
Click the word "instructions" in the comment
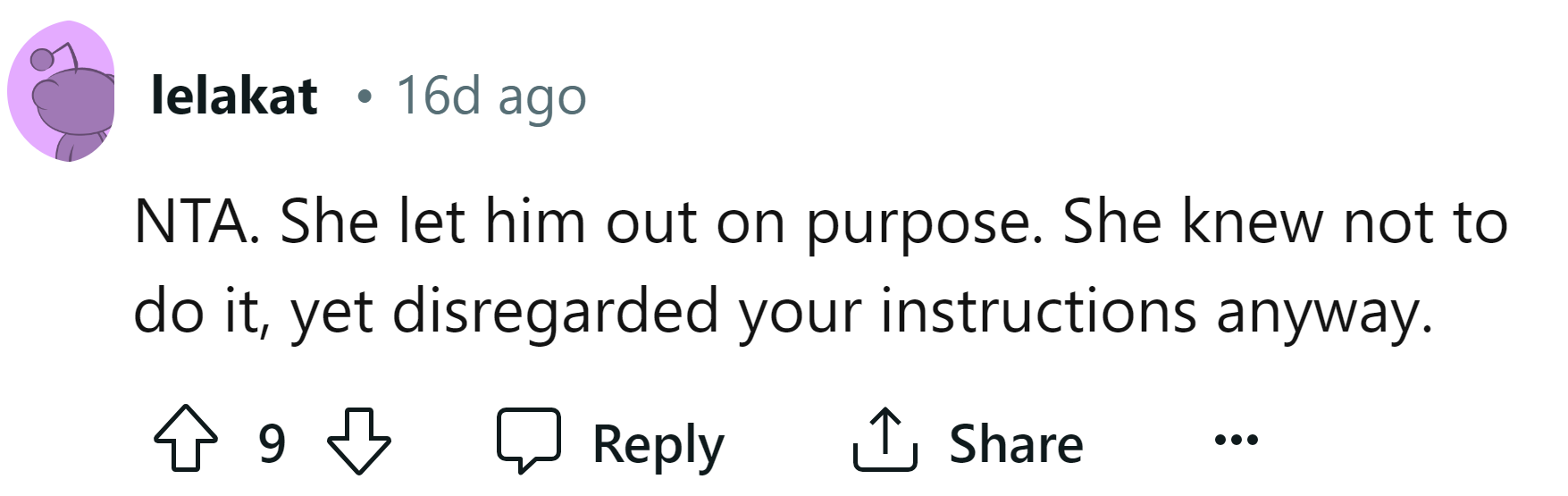click(1038, 313)
